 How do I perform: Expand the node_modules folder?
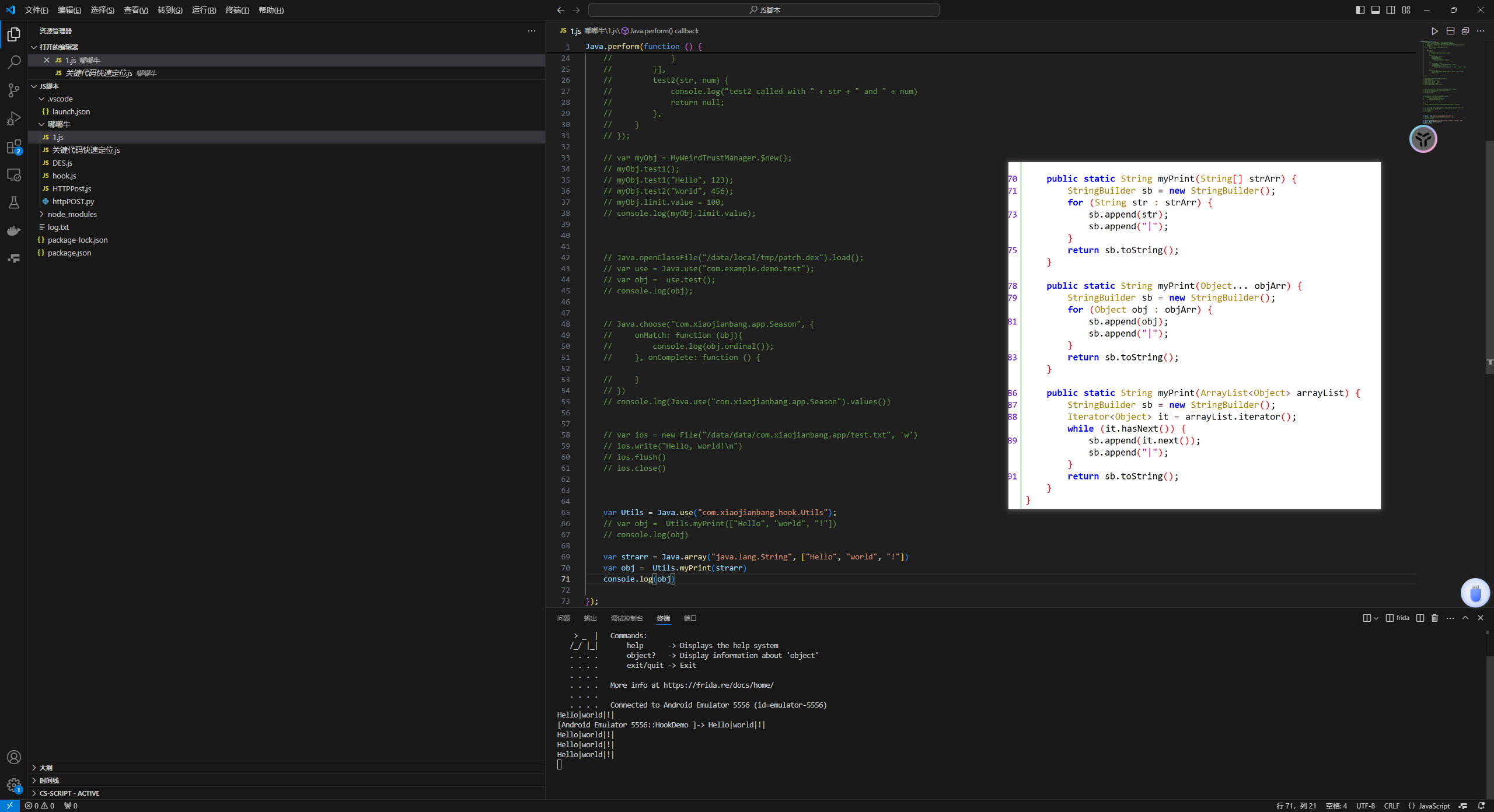[x=72, y=214]
